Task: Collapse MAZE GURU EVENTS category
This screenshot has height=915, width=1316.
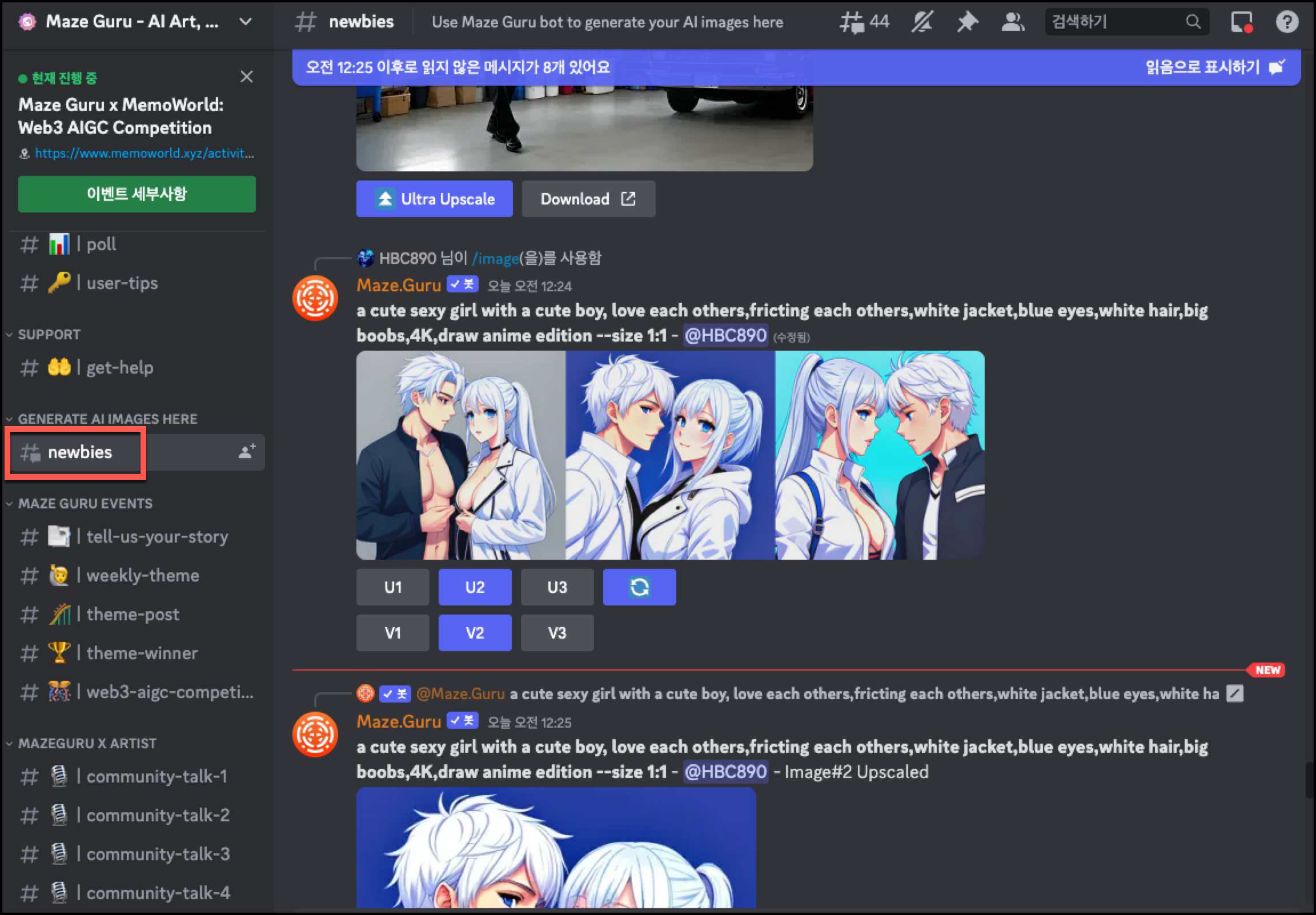Action: point(85,503)
